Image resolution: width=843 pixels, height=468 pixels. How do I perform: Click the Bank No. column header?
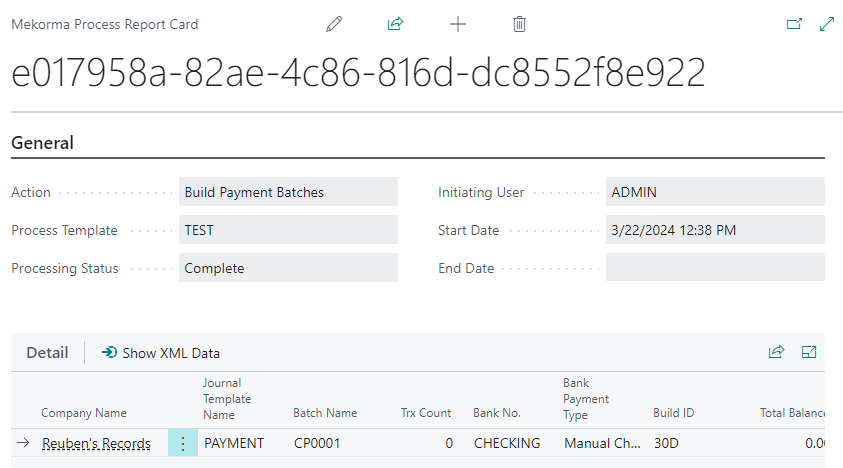(497, 413)
